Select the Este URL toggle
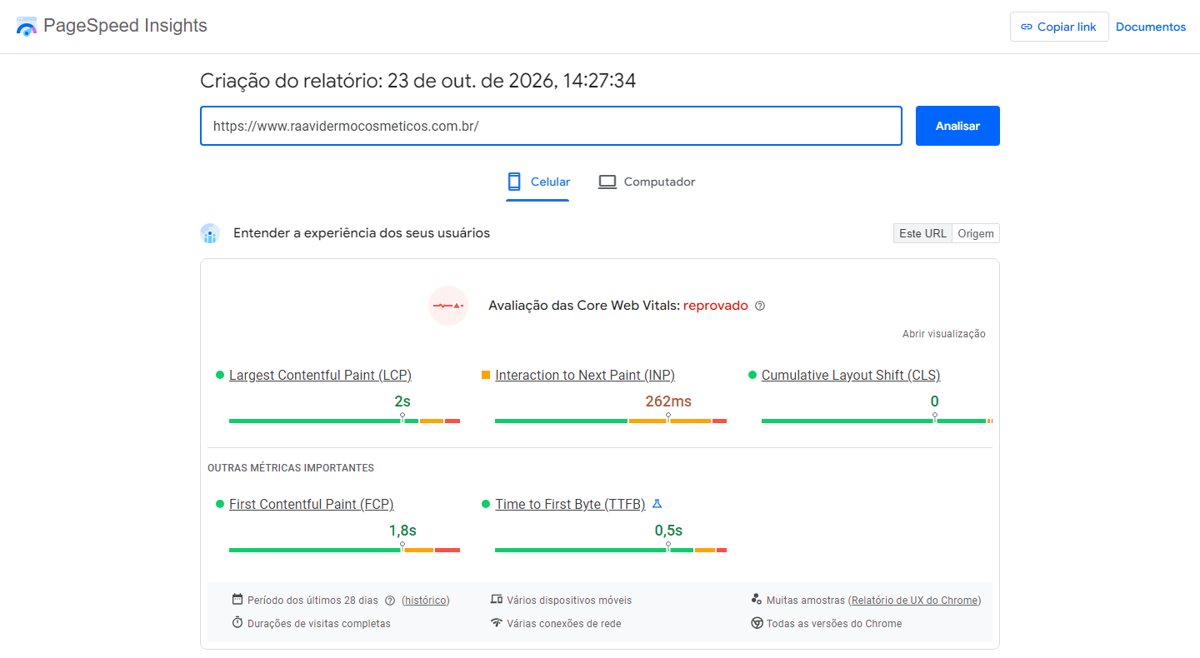Screen dimensions: 1200x658 point(922,233)
